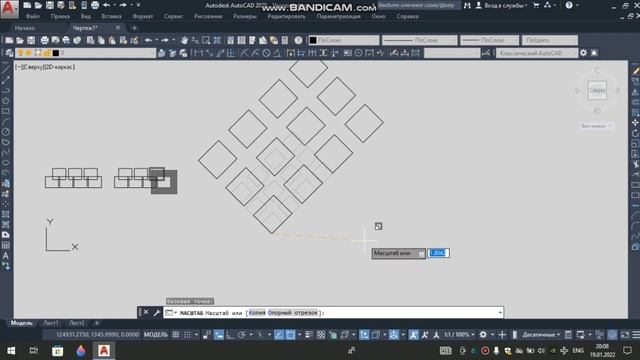Click Plot printer icon in standard toolbar
640x360 pixels.
point(44,40)
